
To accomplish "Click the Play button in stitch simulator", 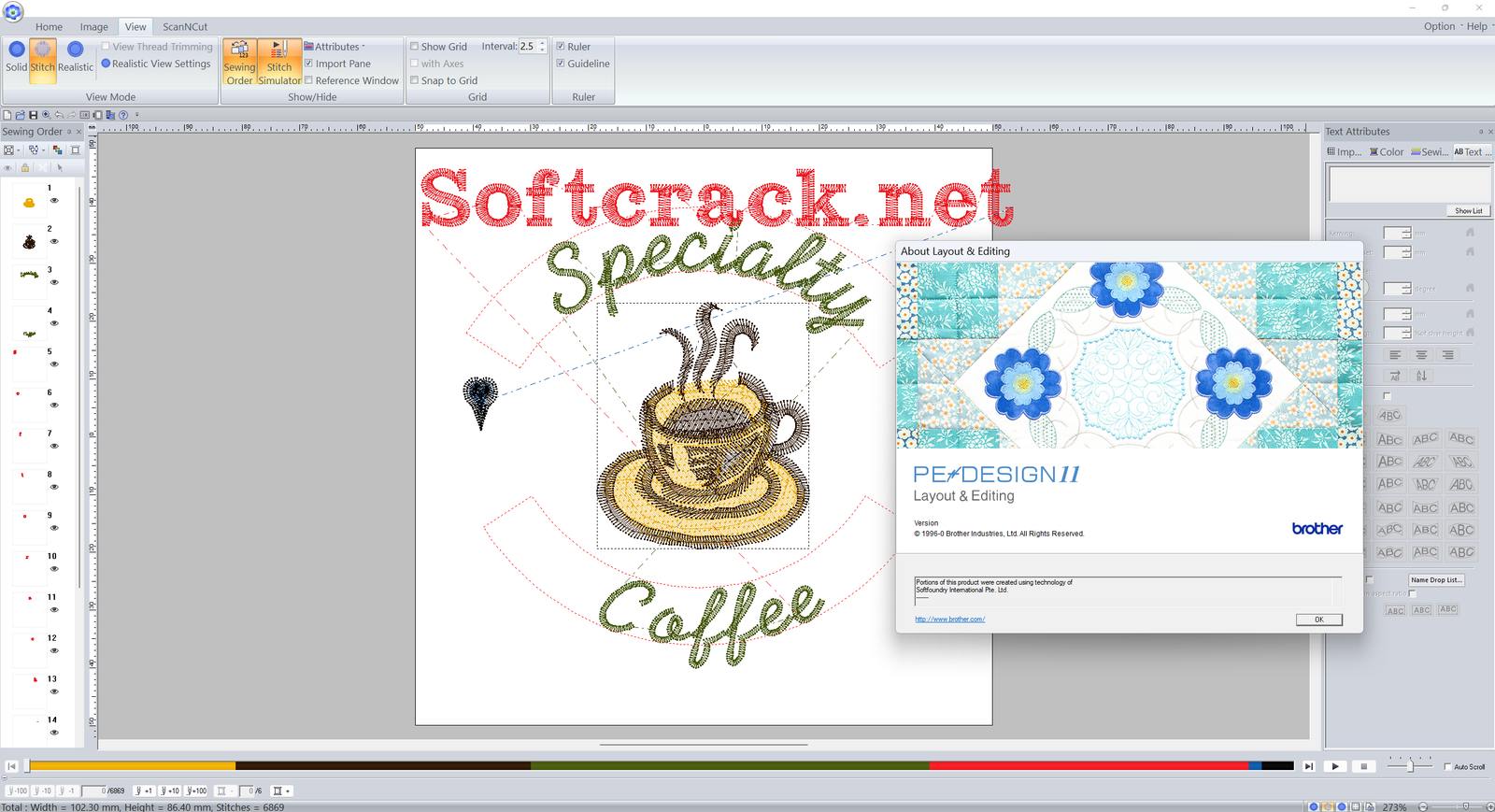I will click(x=1335, y=766).
